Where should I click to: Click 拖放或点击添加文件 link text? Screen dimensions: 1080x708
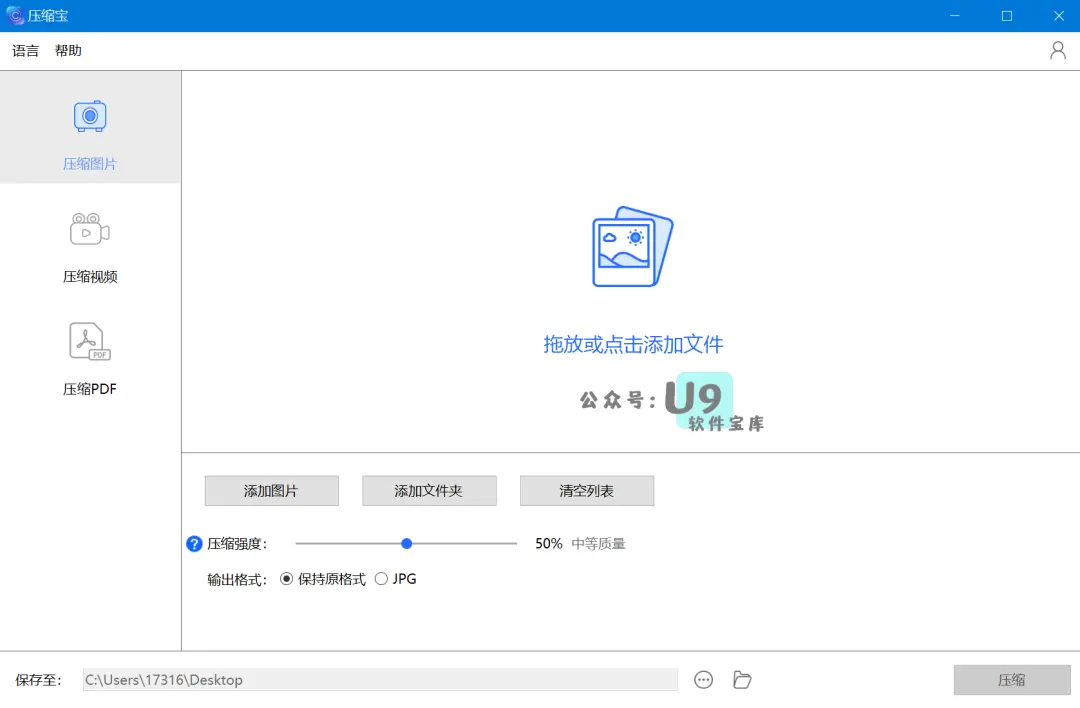633,344
